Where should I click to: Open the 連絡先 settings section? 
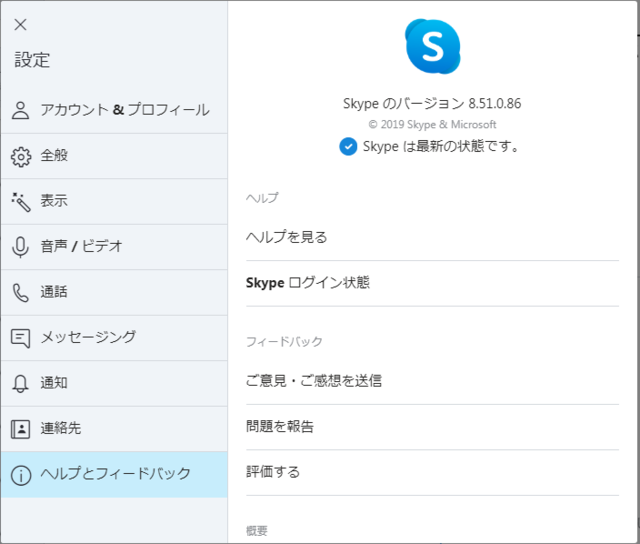[x=114, y=429]
